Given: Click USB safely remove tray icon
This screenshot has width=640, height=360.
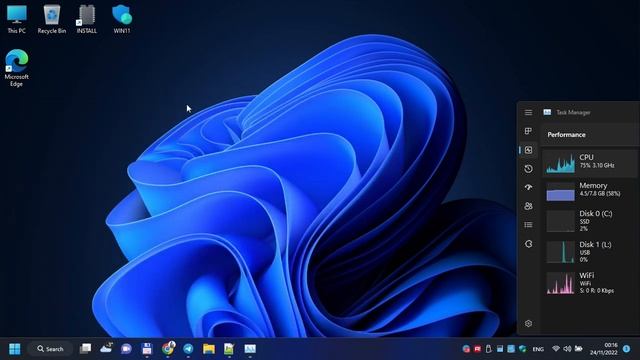Looking at the screenshot, I should 489,349.
